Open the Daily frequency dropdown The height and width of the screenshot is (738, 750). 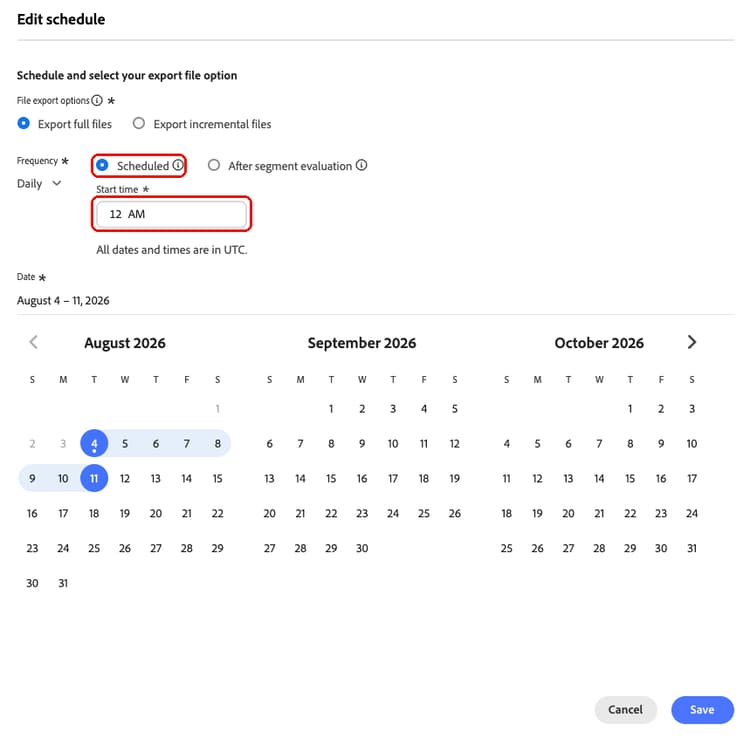click(39, 184)
